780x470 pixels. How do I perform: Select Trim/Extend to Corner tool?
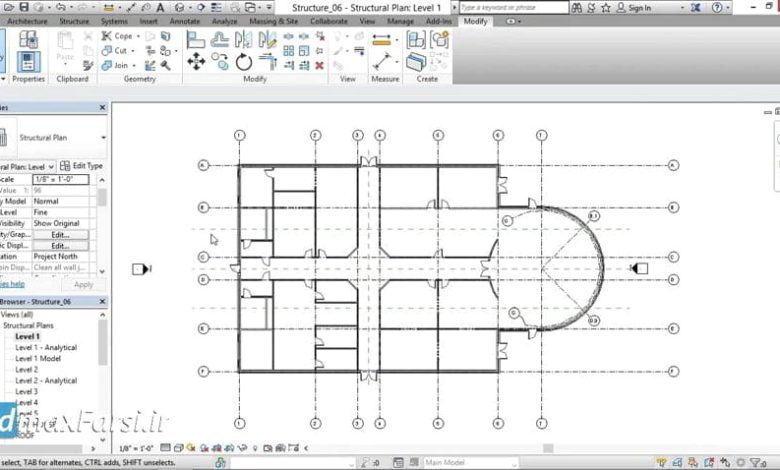coord(268,62)
